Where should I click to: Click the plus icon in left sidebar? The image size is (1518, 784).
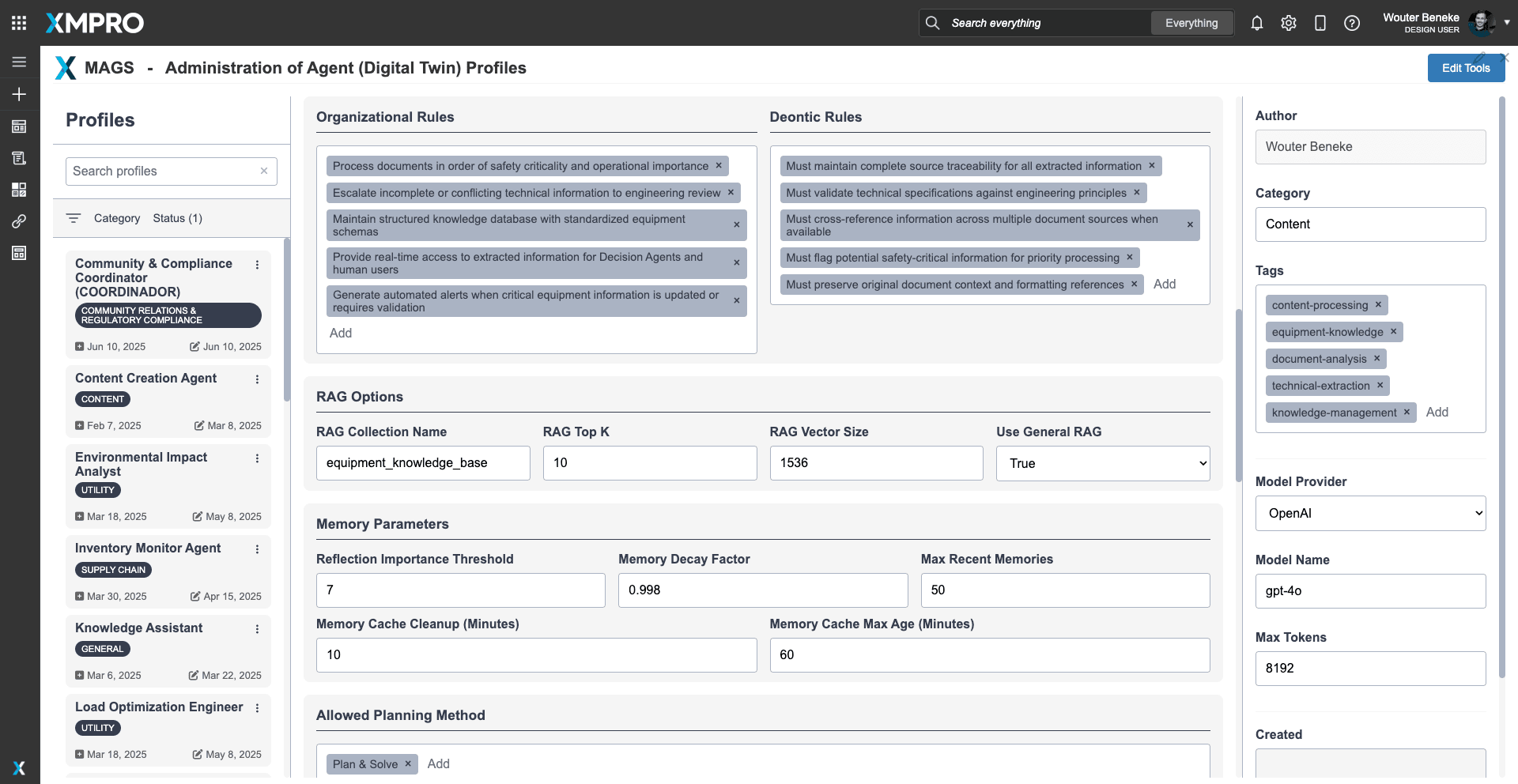pyautogui.click(x=19, y=94)
